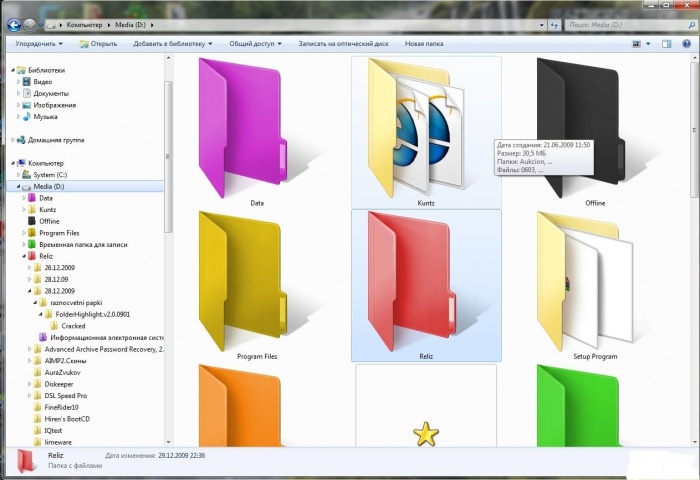
Task: Open the Общий доступ dropdown
Action: 255,44
